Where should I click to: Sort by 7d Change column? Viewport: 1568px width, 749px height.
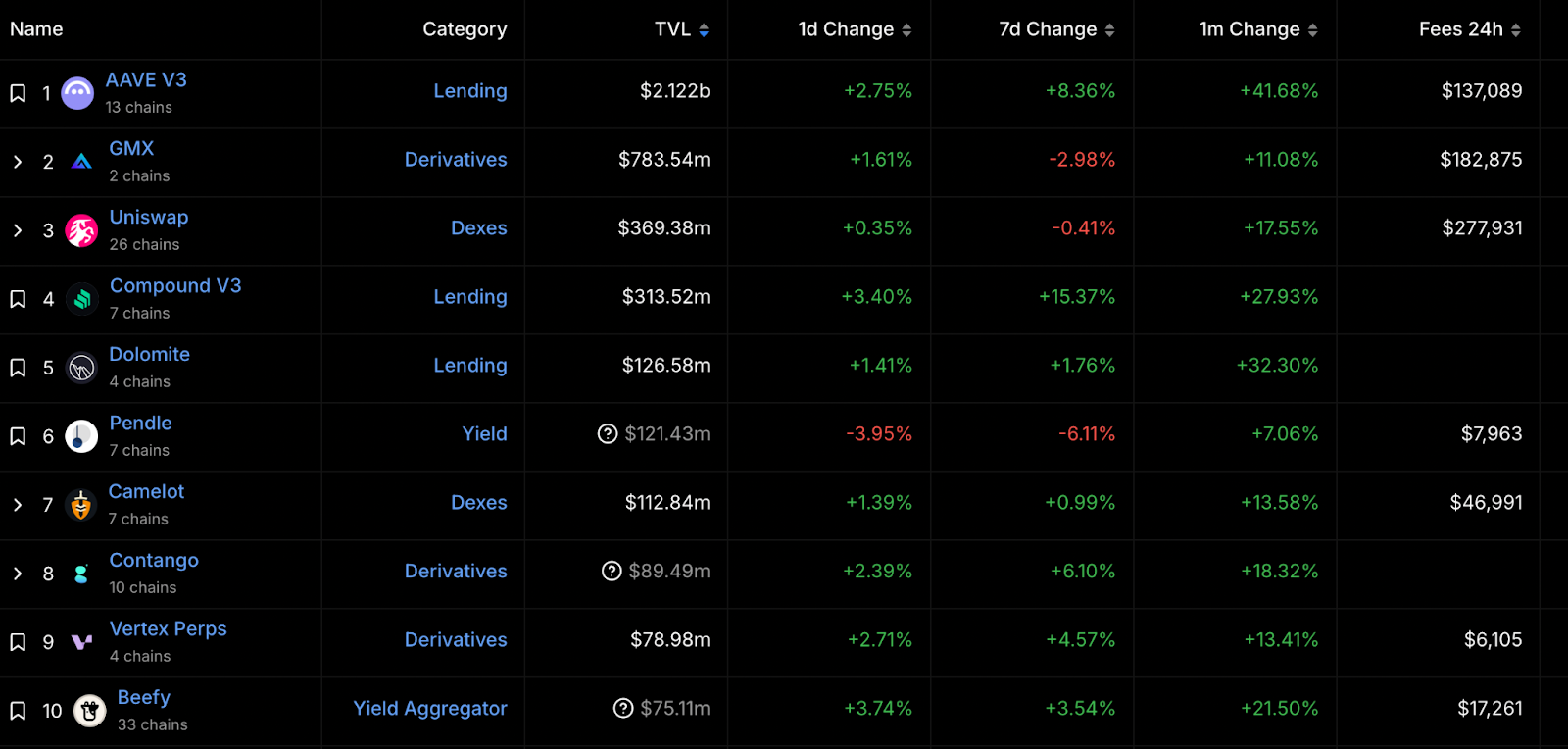(1056, 29)
